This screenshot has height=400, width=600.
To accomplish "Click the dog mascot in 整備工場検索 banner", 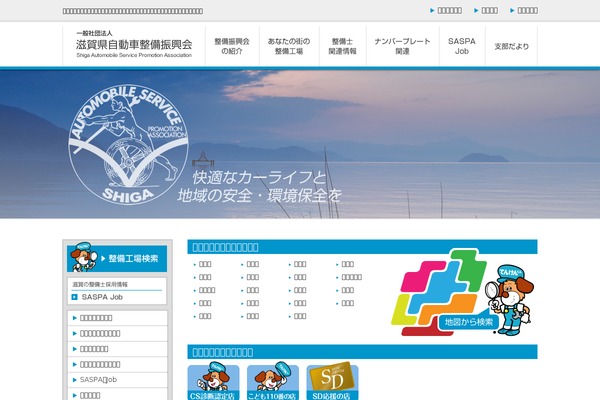I will click(x=83, y=257).
